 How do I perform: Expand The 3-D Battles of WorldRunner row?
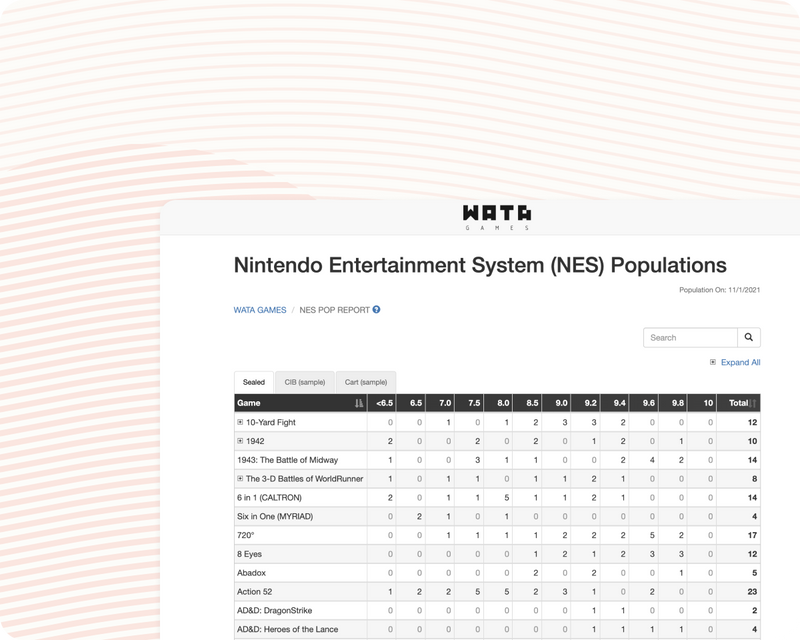pyautogui.click(x=240, y=479)
